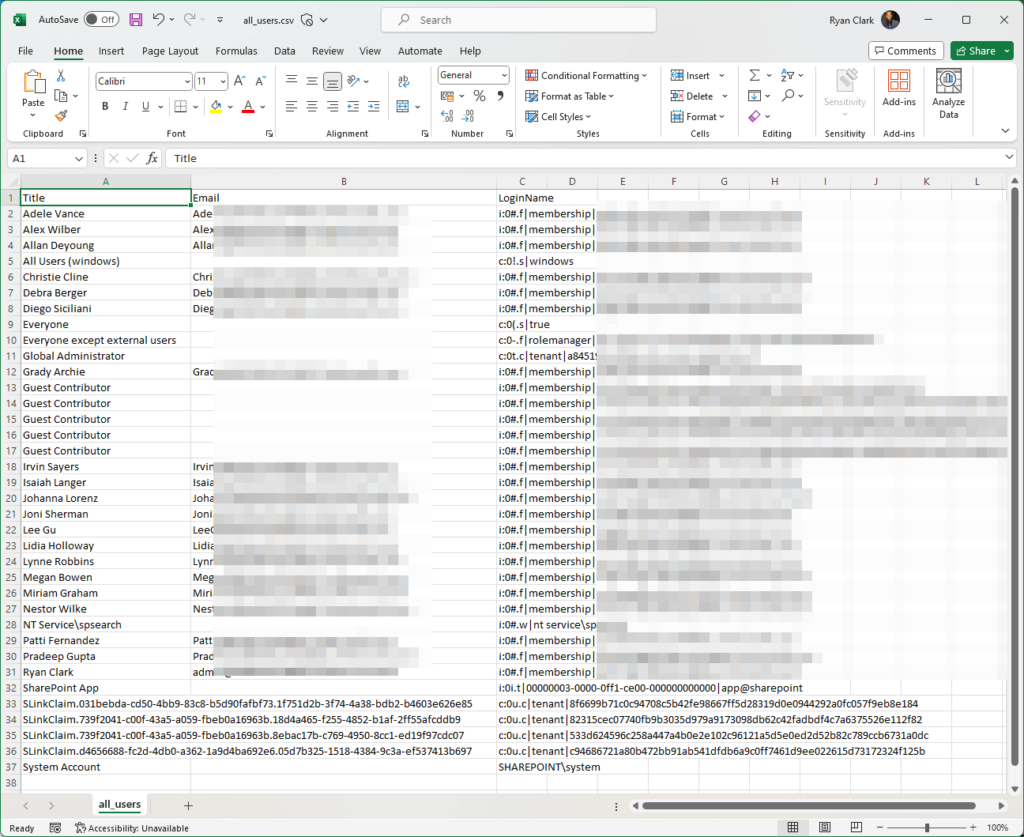The width and height of the screenshot is (1024, 837).
Task: Click the Comma Style icon
Action: (x=500, y=96)
